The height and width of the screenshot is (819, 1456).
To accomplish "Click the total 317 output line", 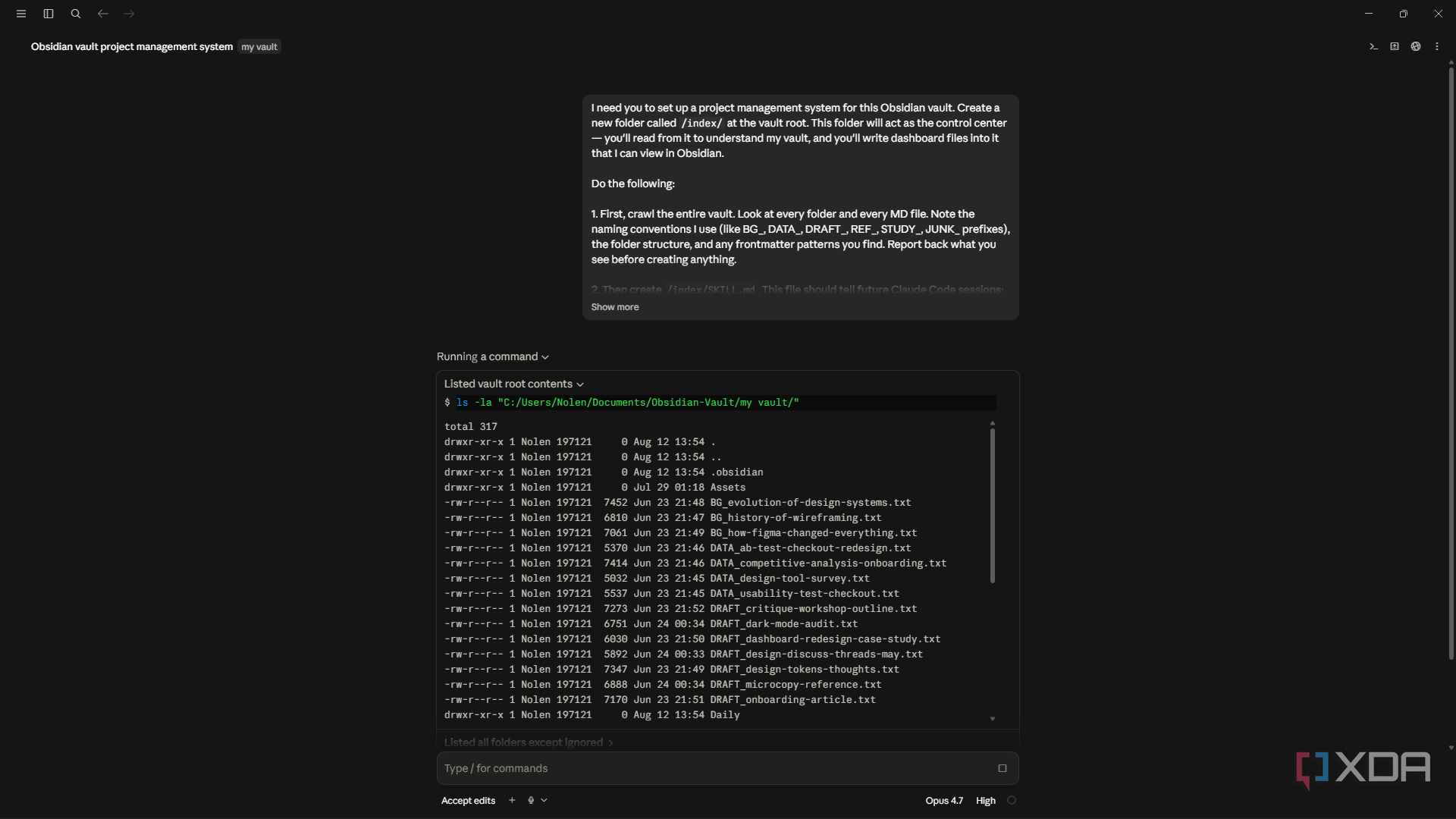I will [x=471, y=427].
